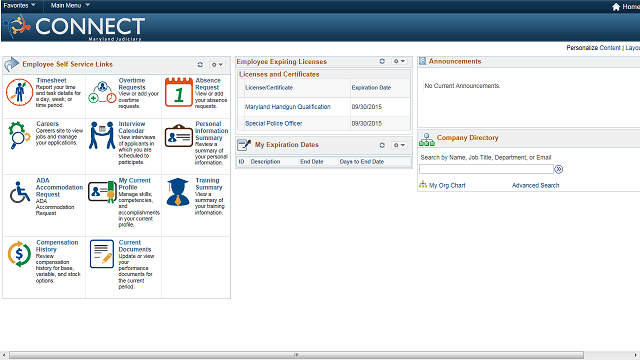Open the Overtime Requests icon
Viewport: 640px width, 360px height.
tap(102, 92)
